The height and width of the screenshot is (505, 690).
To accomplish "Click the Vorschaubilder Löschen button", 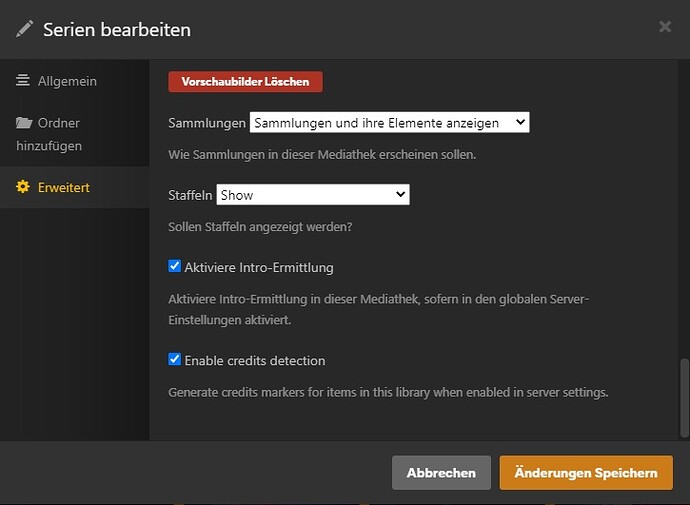I will 245,82.
